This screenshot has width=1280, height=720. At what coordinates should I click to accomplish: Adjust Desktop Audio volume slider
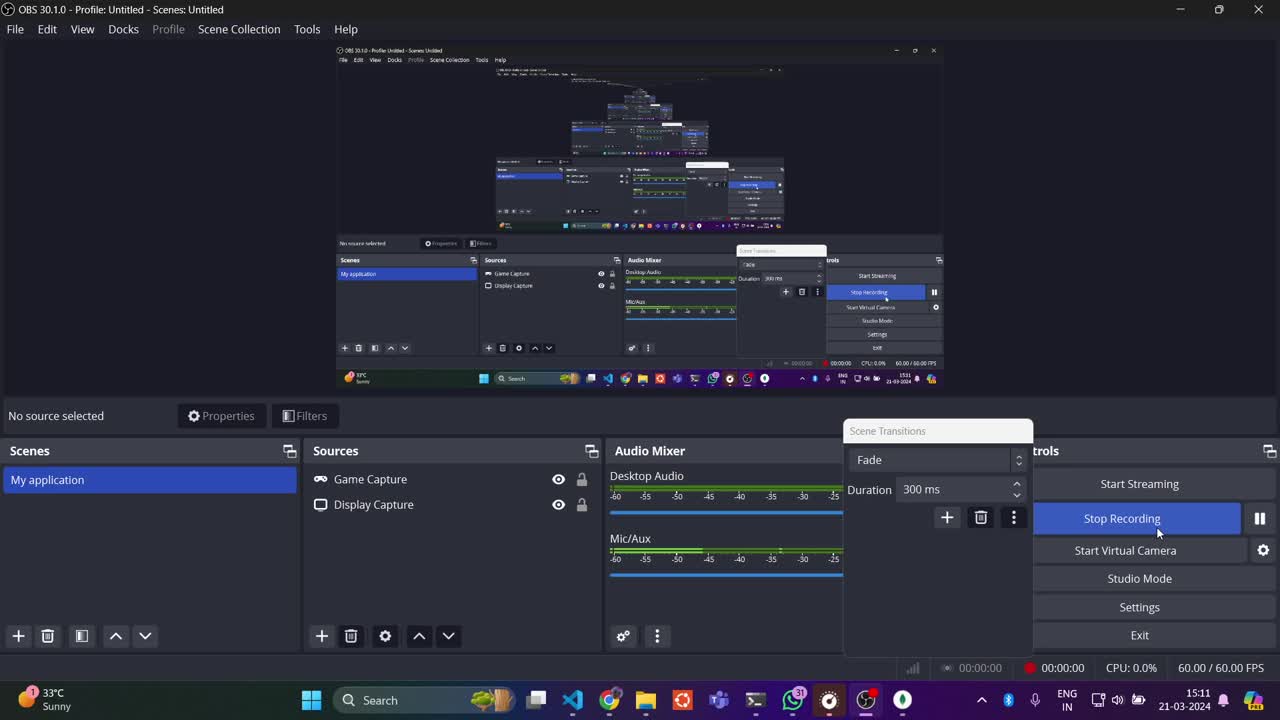click(x=726, y=513)
